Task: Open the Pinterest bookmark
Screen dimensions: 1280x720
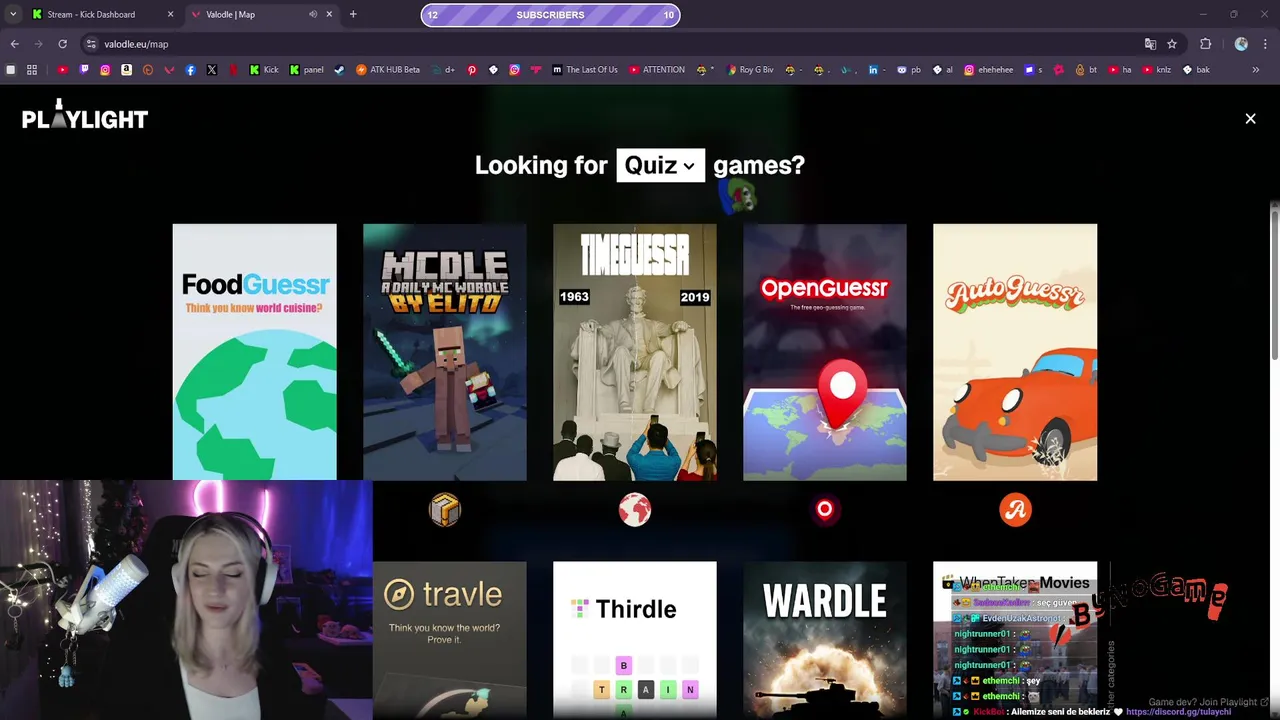Action: click(472, 70)
